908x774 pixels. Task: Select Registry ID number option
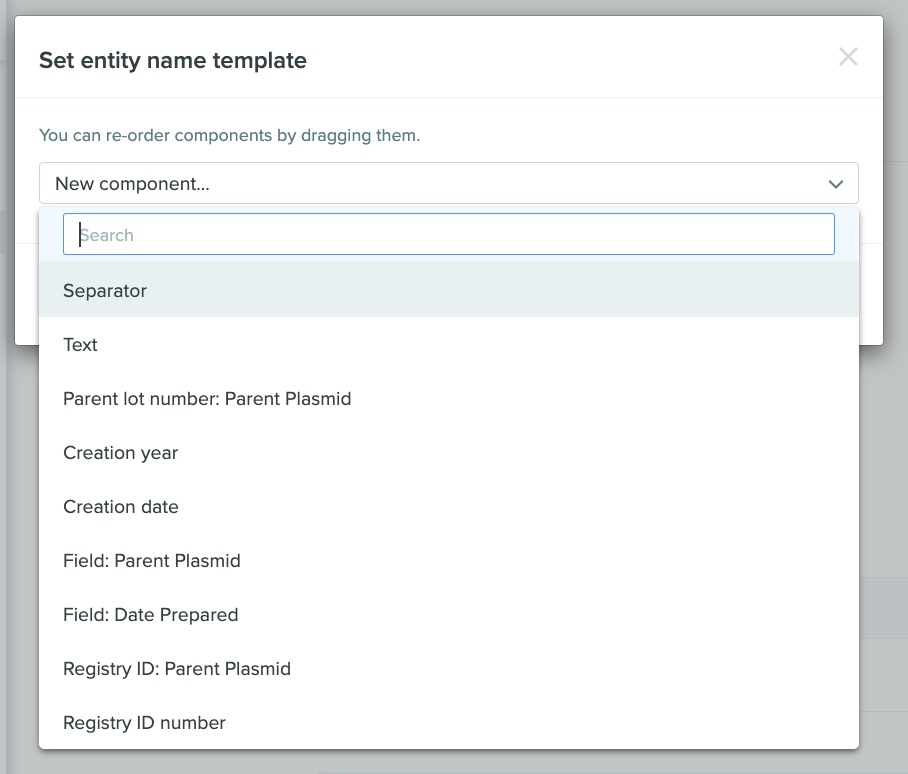pos(449,722)
